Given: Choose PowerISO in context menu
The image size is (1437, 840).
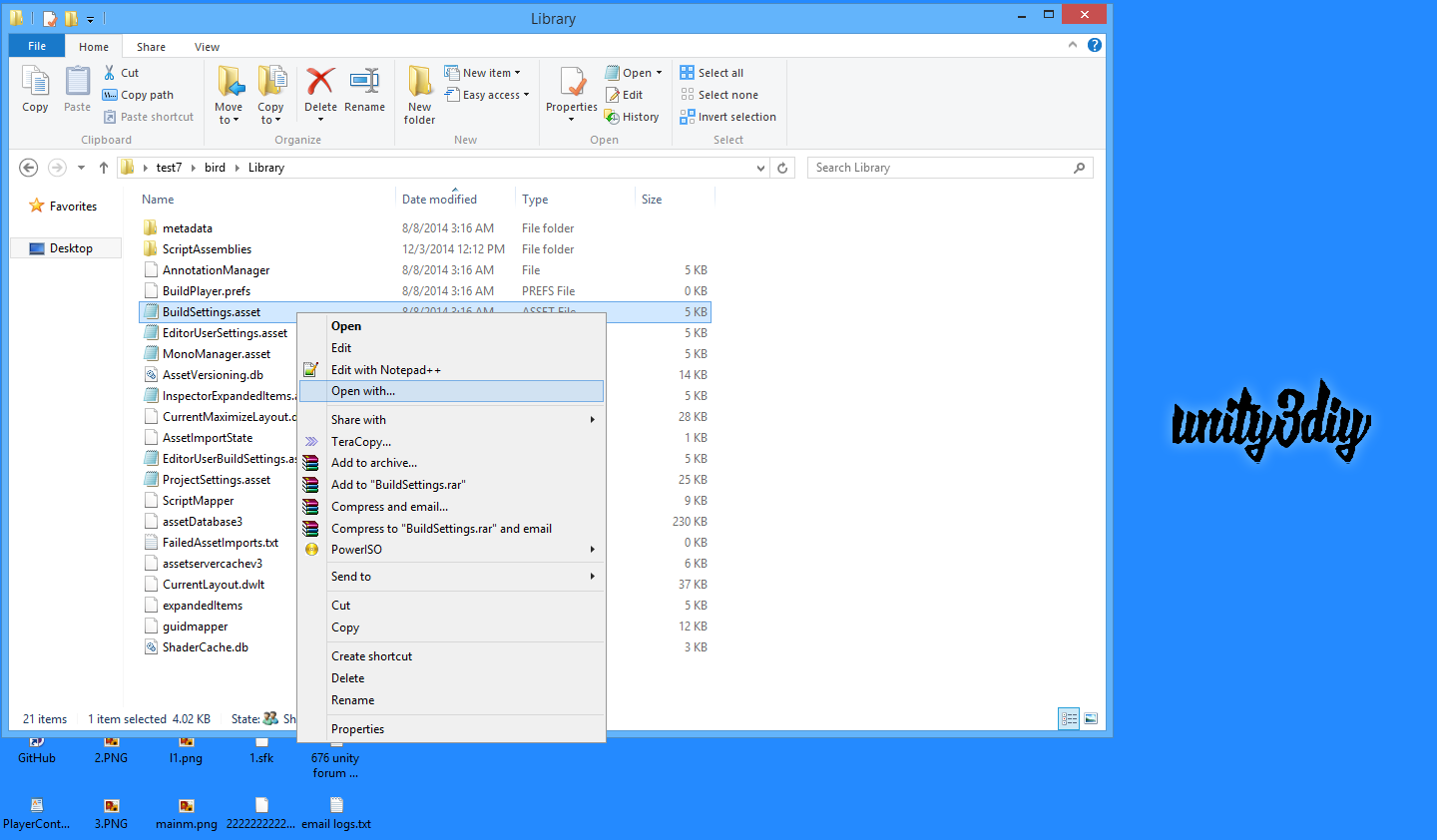Looking at the screenshot, I should [453, 550].
